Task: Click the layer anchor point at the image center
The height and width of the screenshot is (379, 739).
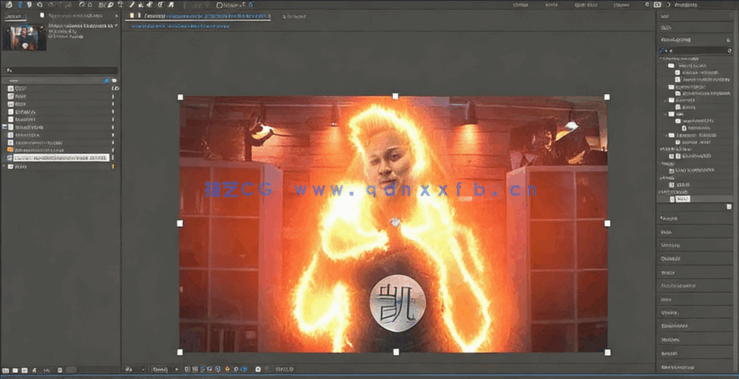Action: 394,222
